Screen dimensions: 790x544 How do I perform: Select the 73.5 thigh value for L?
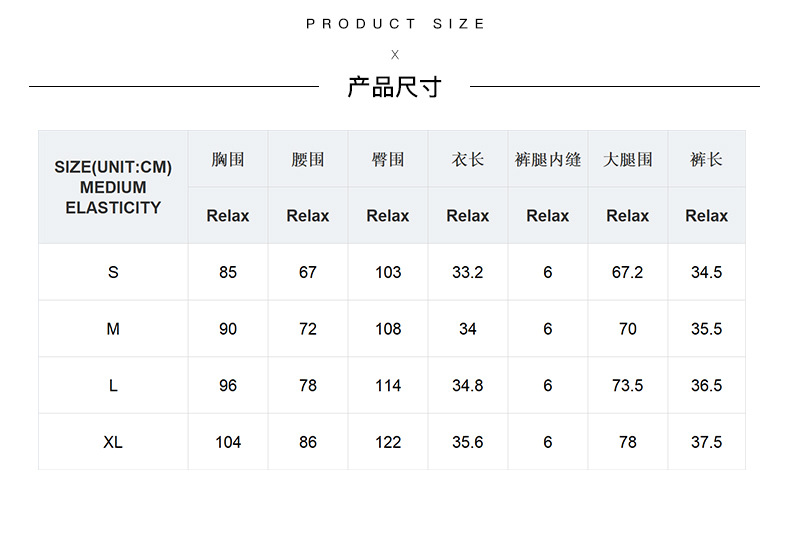[628, 385]
